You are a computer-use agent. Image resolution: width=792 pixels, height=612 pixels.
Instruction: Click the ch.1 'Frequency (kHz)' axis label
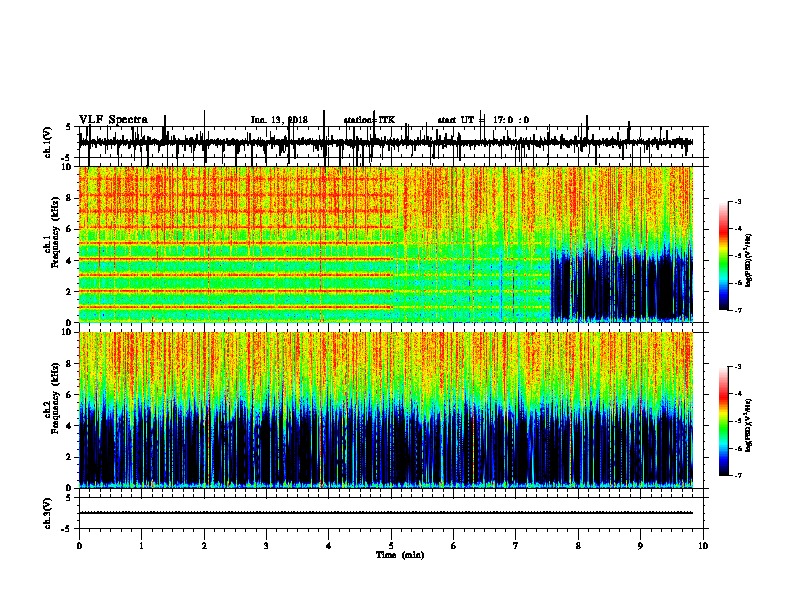pyautogui.click(x=55, y=233)
